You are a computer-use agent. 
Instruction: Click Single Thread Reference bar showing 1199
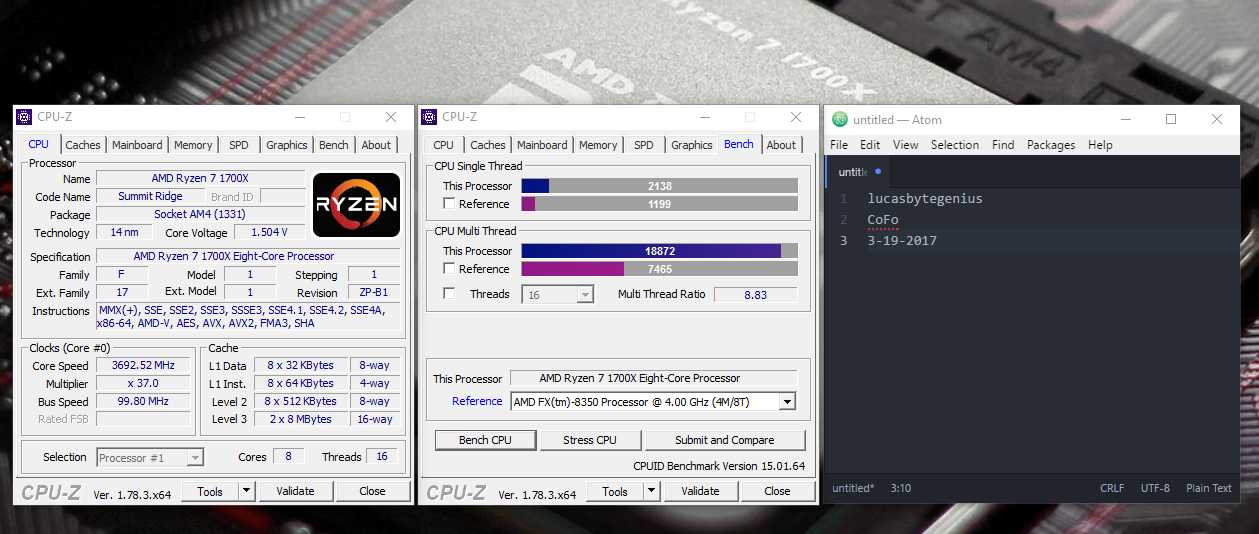pyautogui.click(x=660, y=204)
